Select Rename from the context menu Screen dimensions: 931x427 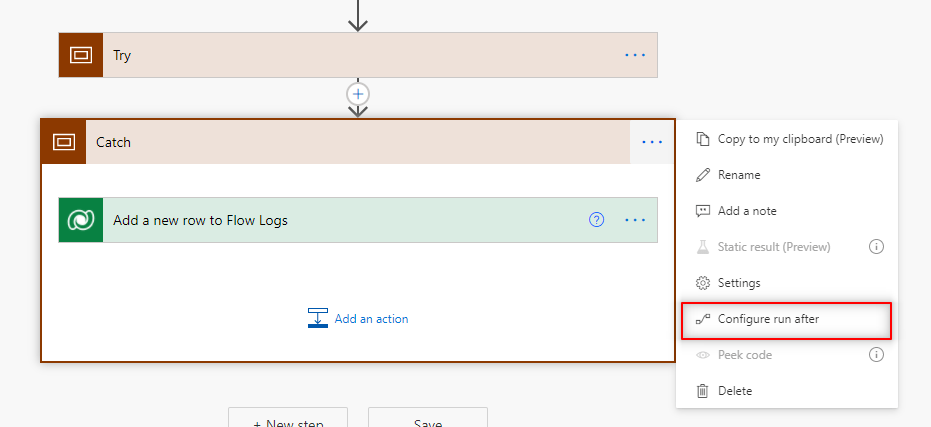point(738,175)
